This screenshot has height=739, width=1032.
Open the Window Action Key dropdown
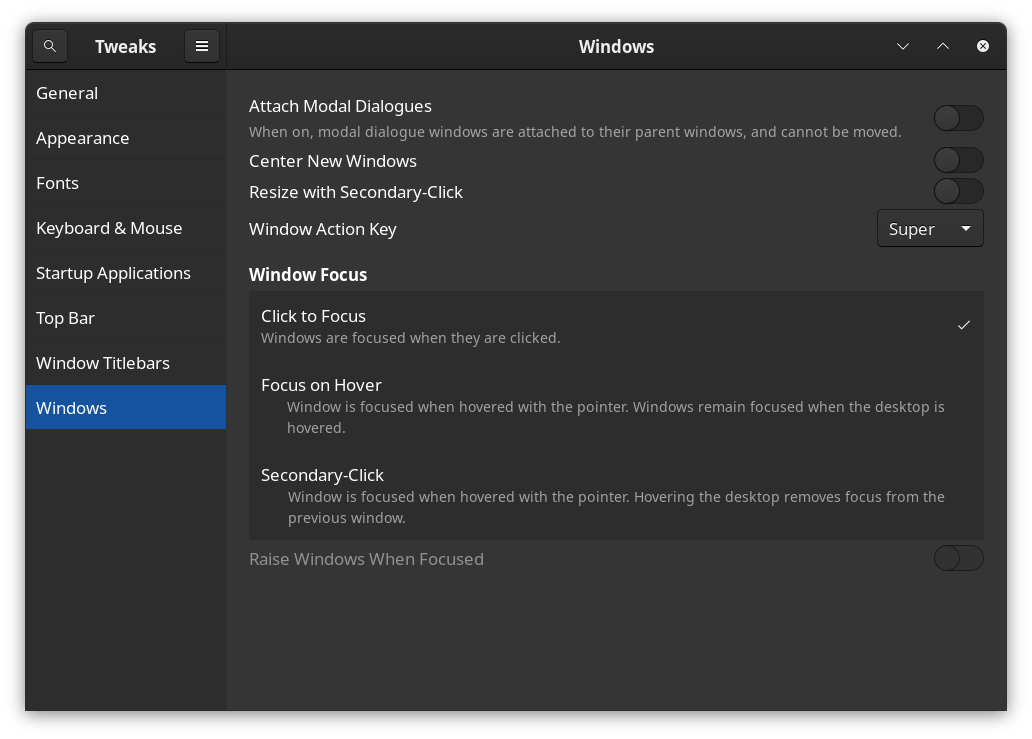point(929,228)
